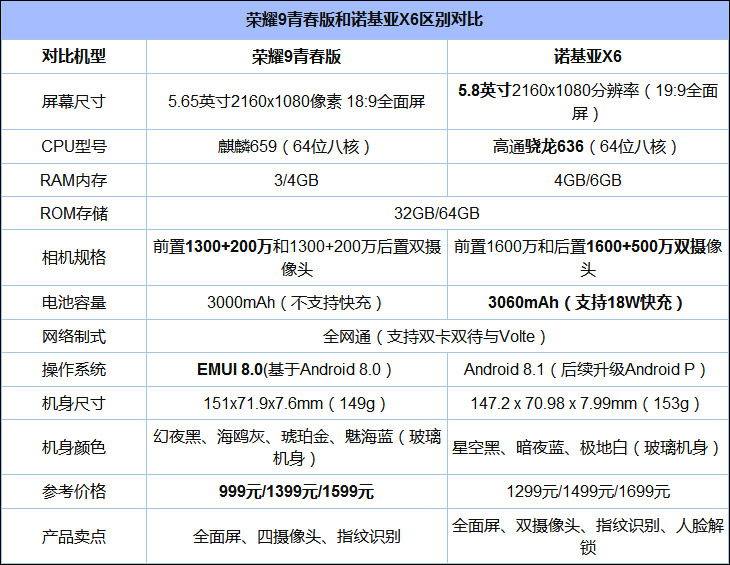Select the 参考价格 row label
Viewport: 730px width, 565px height.
(x=74, y=491)
